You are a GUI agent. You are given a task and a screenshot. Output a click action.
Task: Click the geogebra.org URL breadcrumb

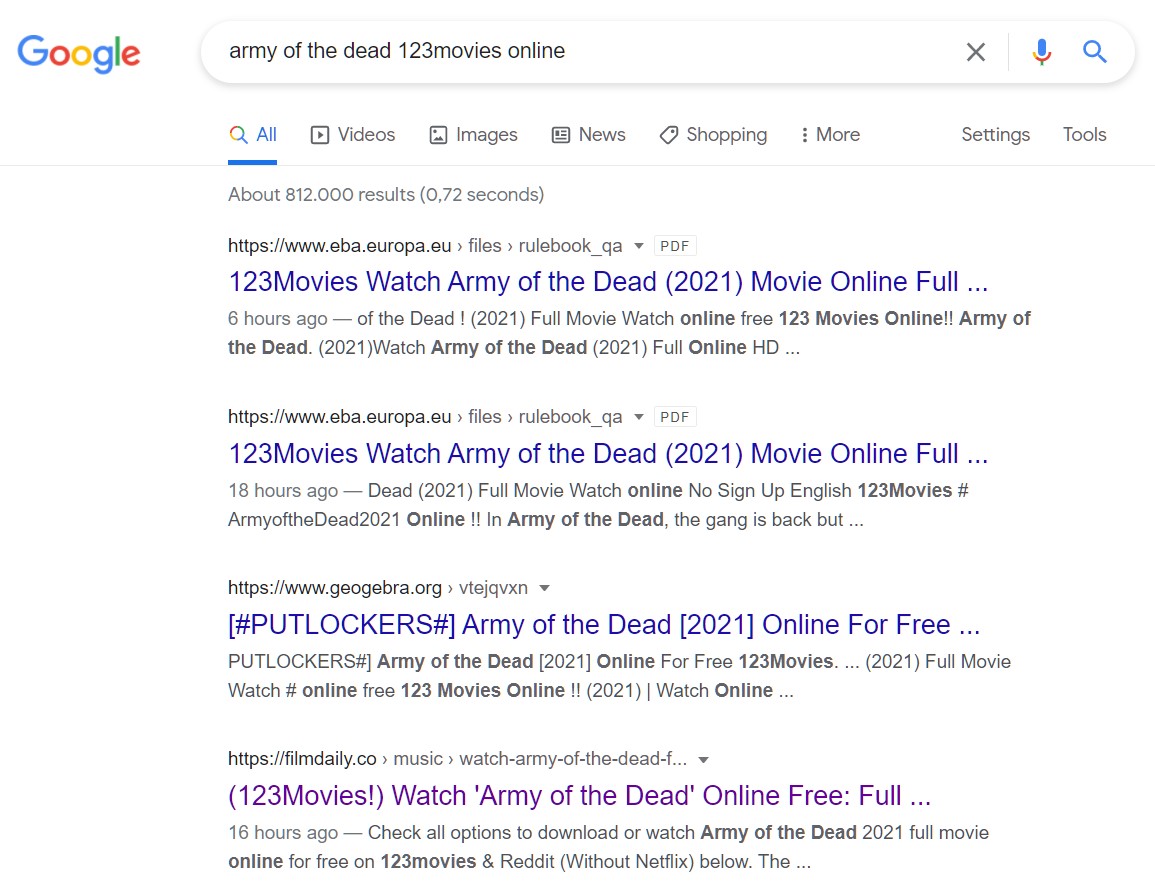(378, 588)
